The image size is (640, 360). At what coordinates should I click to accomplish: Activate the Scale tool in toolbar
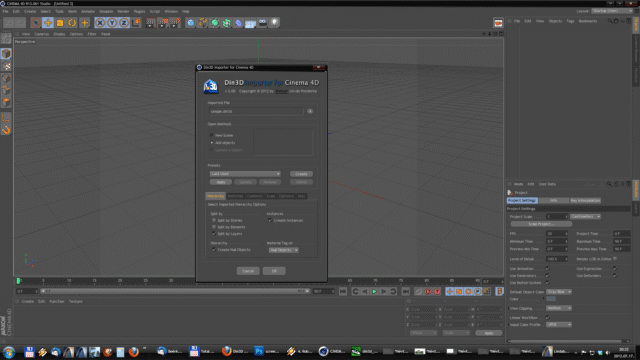tap(60, 23)
